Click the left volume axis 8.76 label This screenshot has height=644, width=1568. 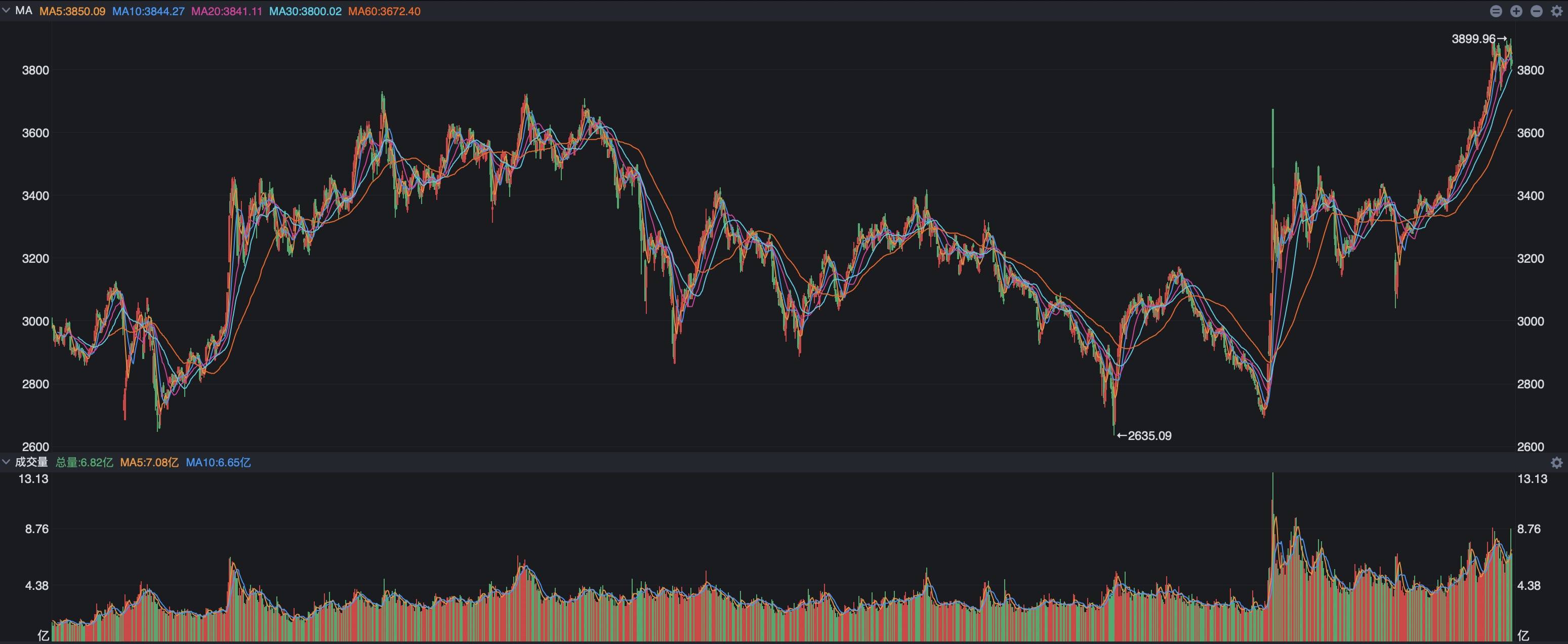(36, 529)
